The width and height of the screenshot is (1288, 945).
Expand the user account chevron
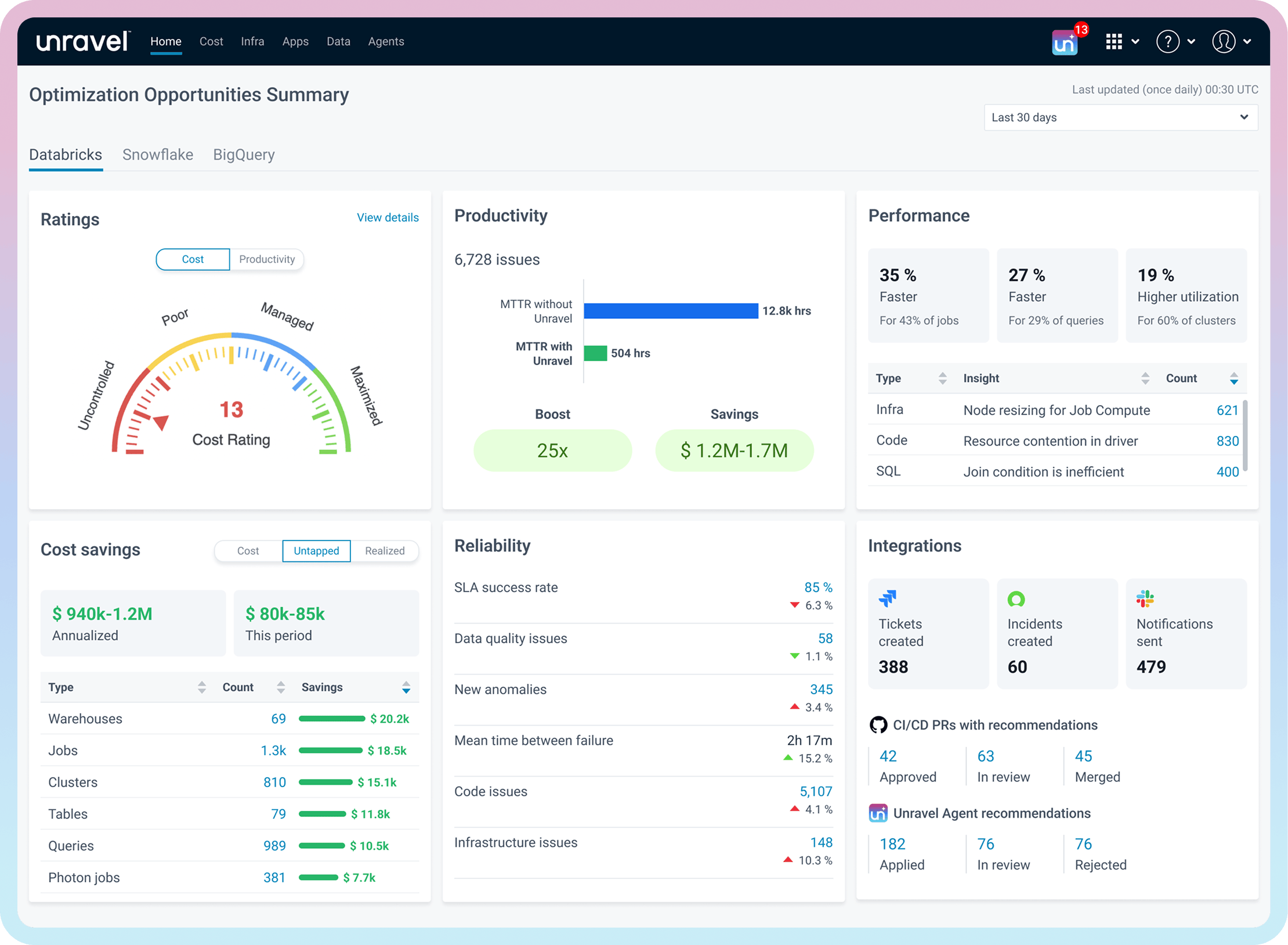pos(1247,42)
